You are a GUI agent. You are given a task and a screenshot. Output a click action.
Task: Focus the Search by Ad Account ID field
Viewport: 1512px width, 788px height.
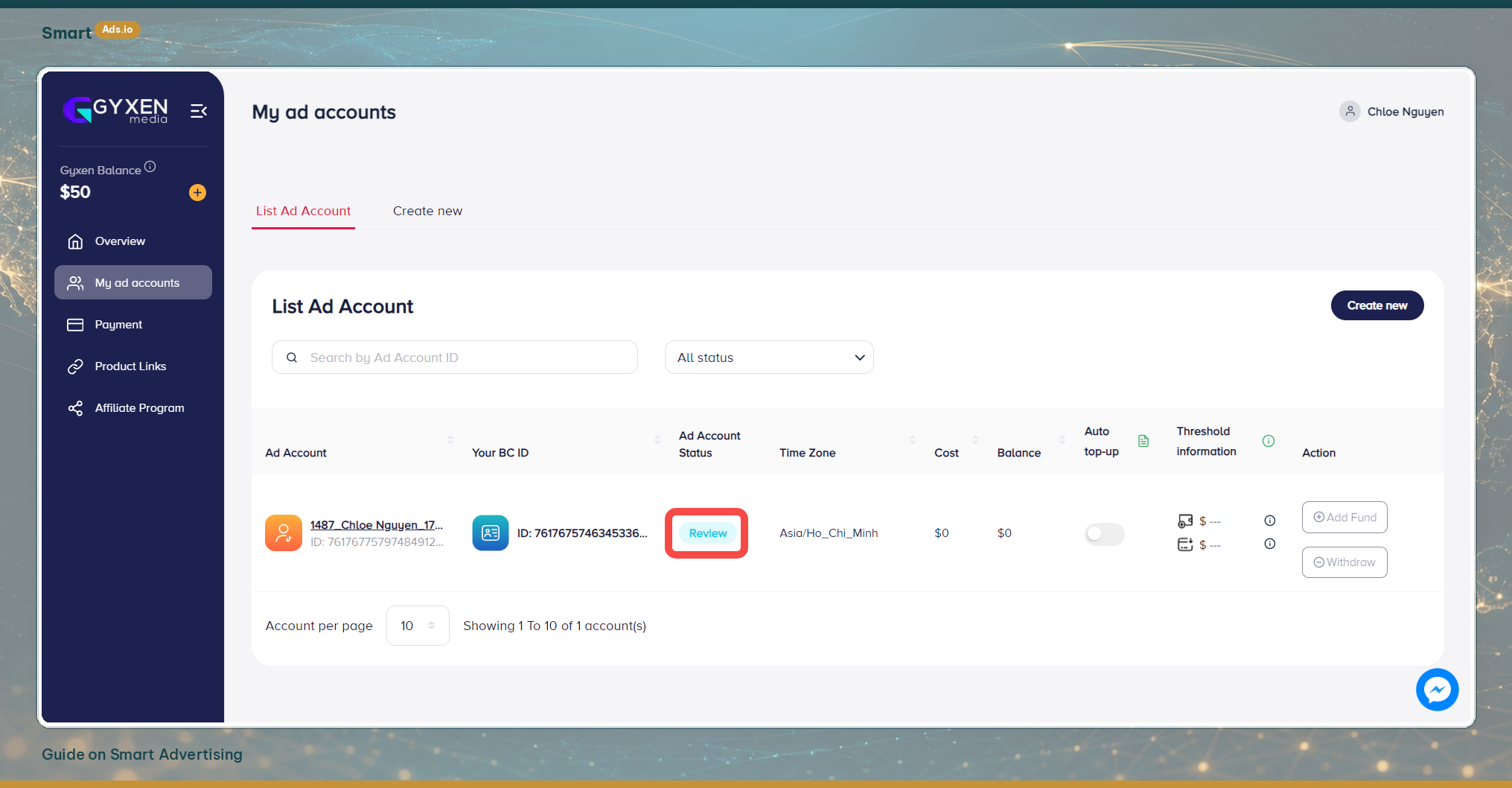pos(455,358)
